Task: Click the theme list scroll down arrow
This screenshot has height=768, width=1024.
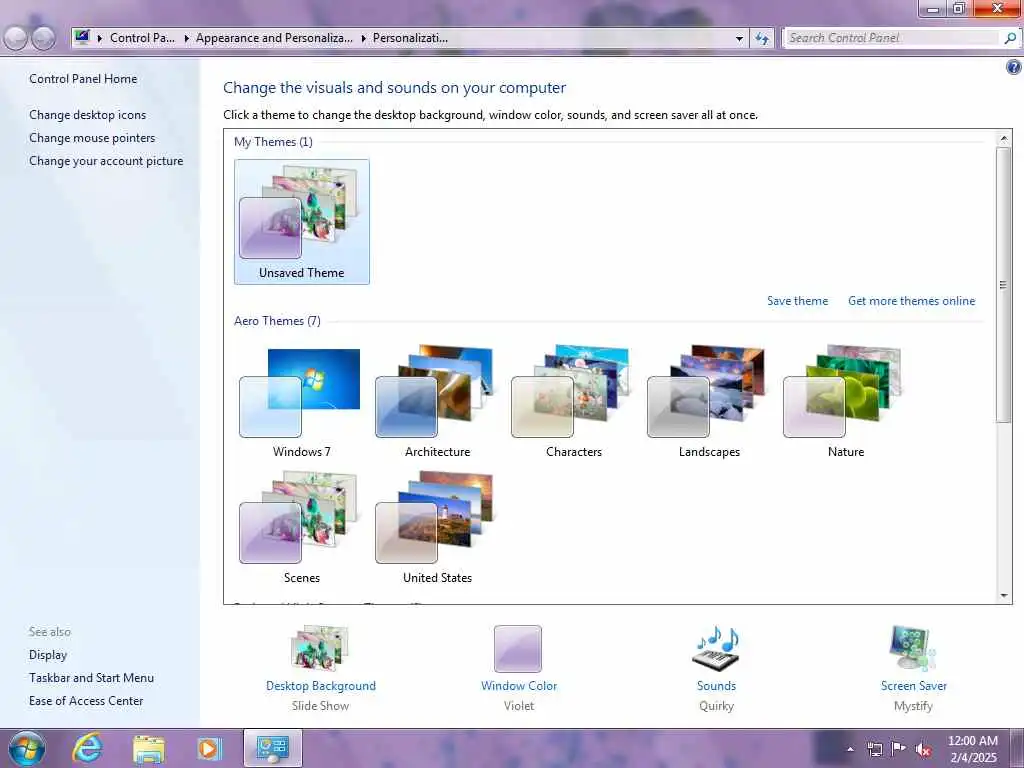Action: [1004, 596]
